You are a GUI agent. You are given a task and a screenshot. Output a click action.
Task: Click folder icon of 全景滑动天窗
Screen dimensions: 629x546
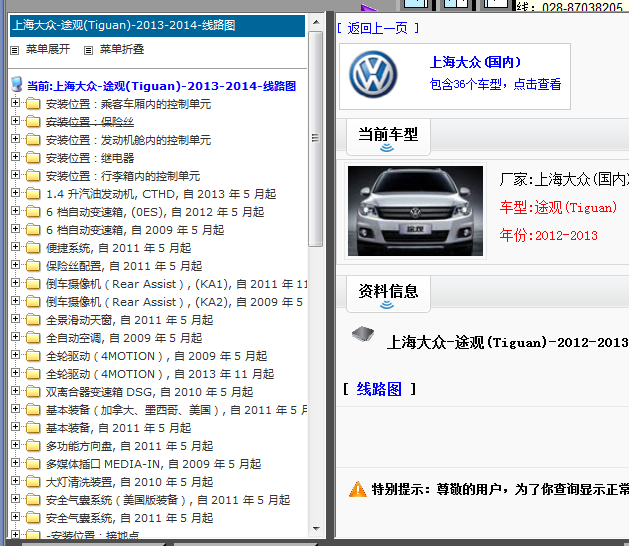pos(33,320)
